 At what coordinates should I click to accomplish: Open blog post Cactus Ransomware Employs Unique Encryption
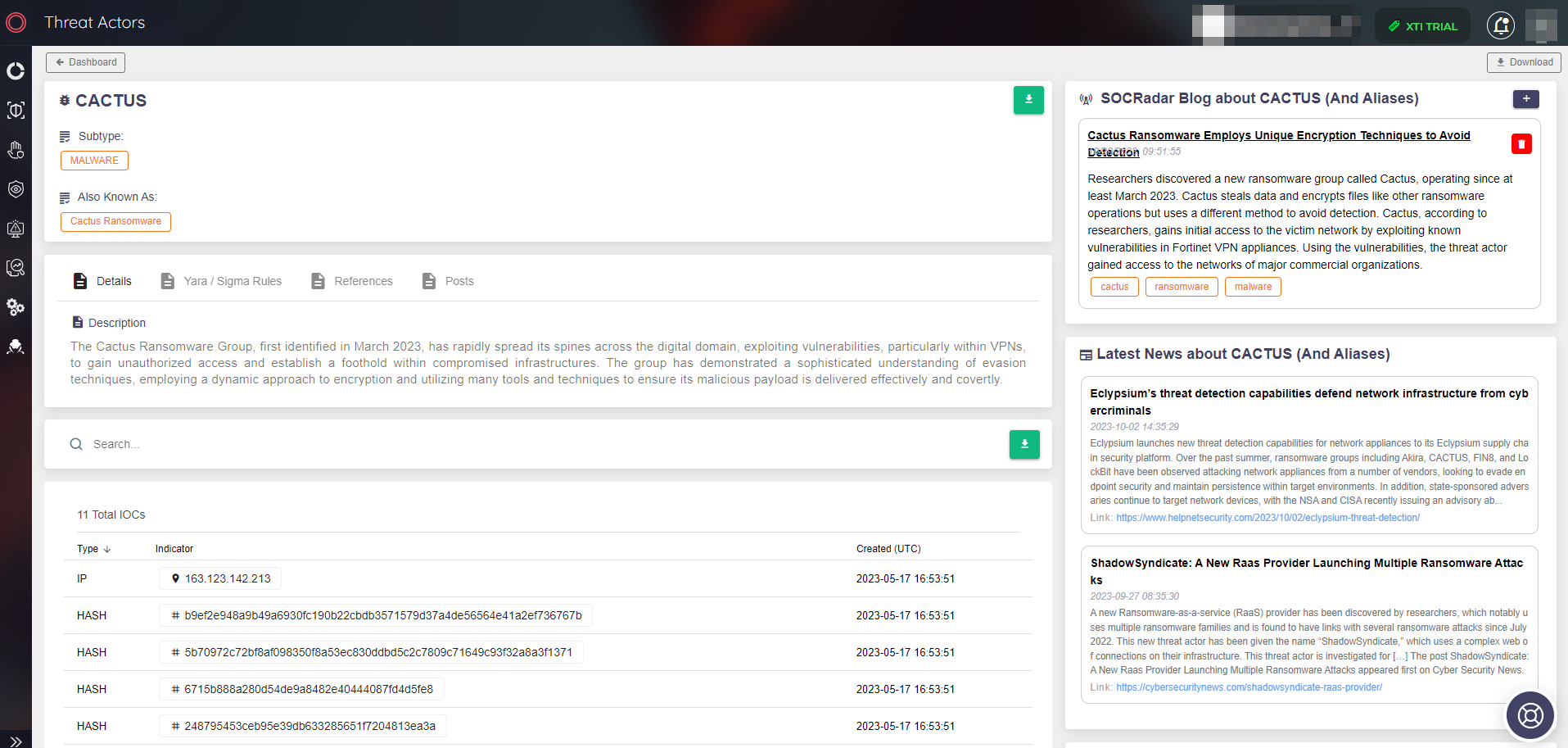click(x=1278, y=143)
